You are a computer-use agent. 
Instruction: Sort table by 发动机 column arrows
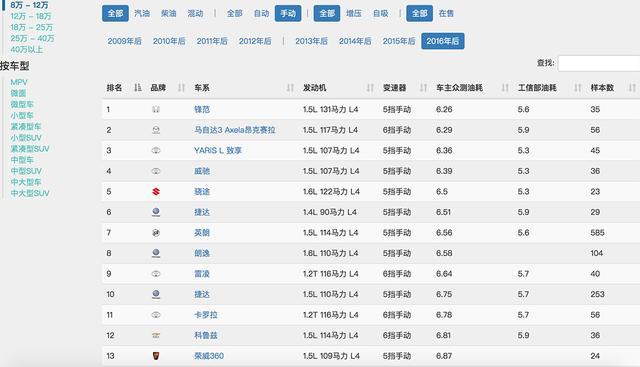click(x=370, y=88)
